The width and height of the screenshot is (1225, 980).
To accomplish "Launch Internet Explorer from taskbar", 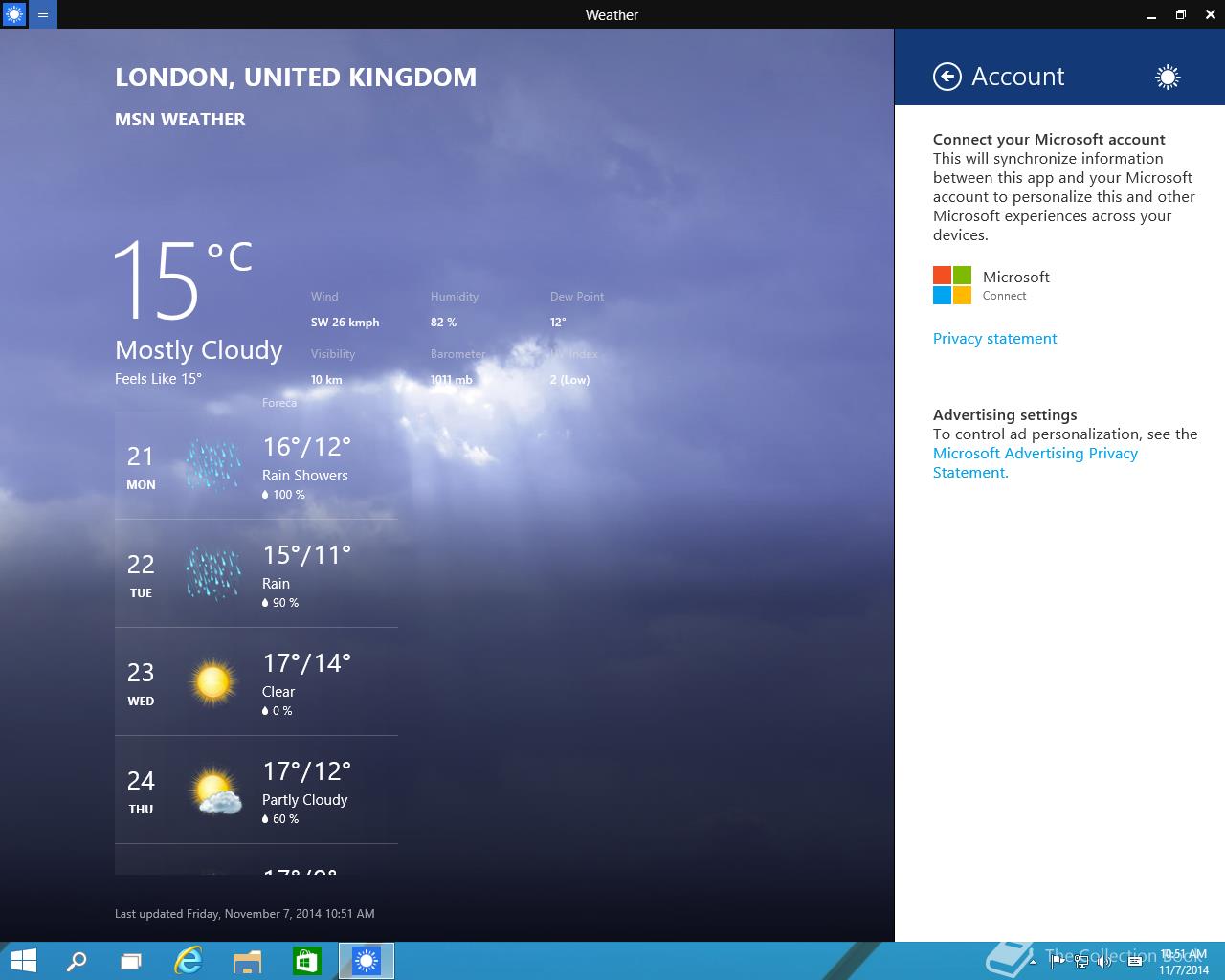I will pyautogui.click(x=189, y=961).
